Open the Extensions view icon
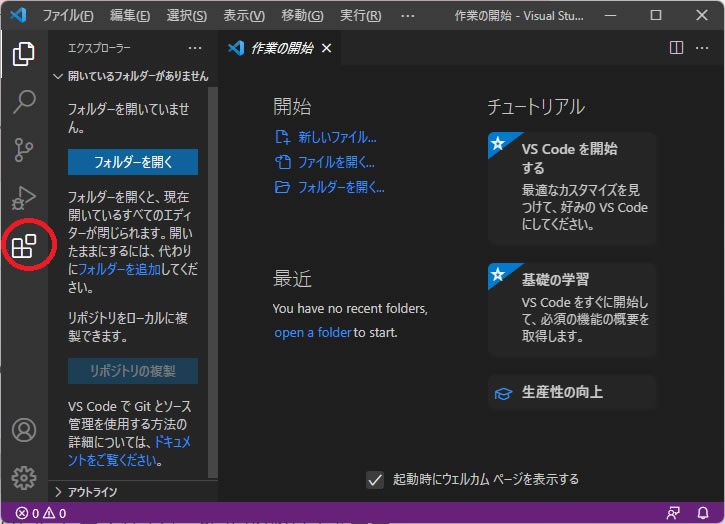Viewport: 725px width, 524px height. click(x=24, y=245)
